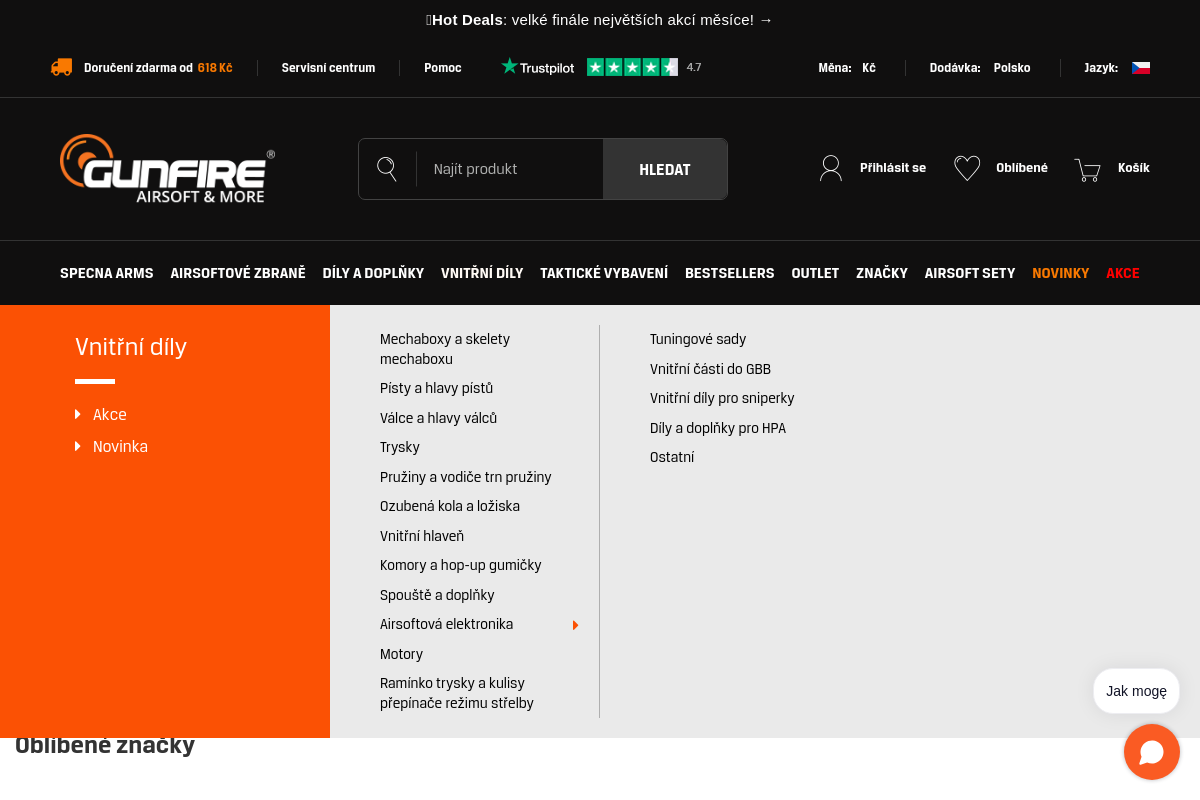Screen dimensions: 1200x800
Task: Open the Dodávka country selector
Action: point(980,68)
